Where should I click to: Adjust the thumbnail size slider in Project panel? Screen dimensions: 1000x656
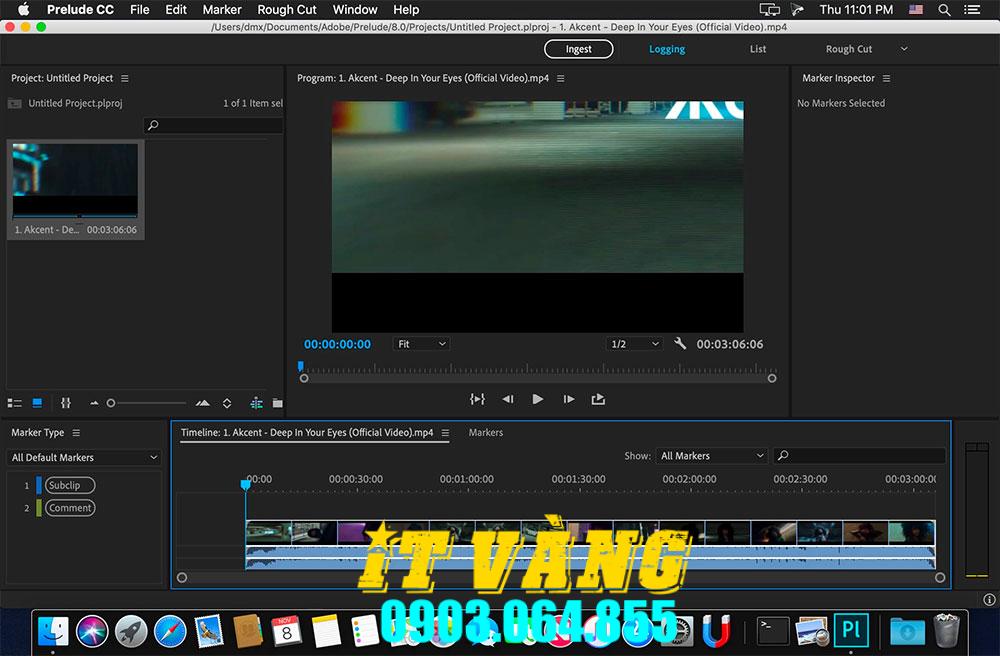click(x=112, y=402)
